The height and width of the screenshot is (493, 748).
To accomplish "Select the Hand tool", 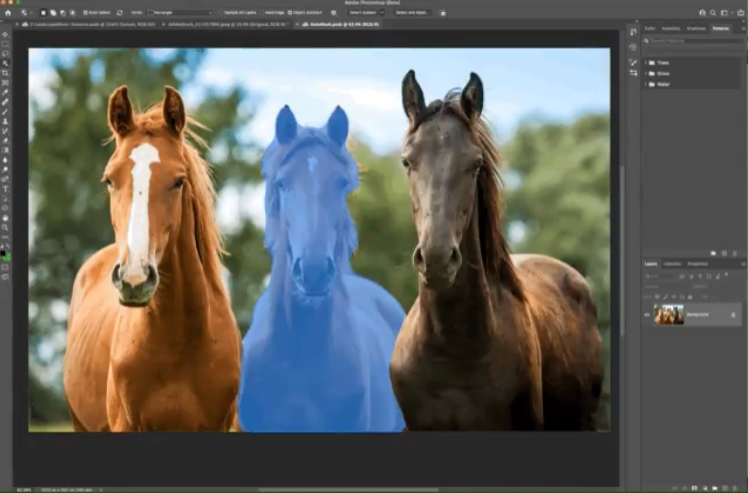I will 5,218.
